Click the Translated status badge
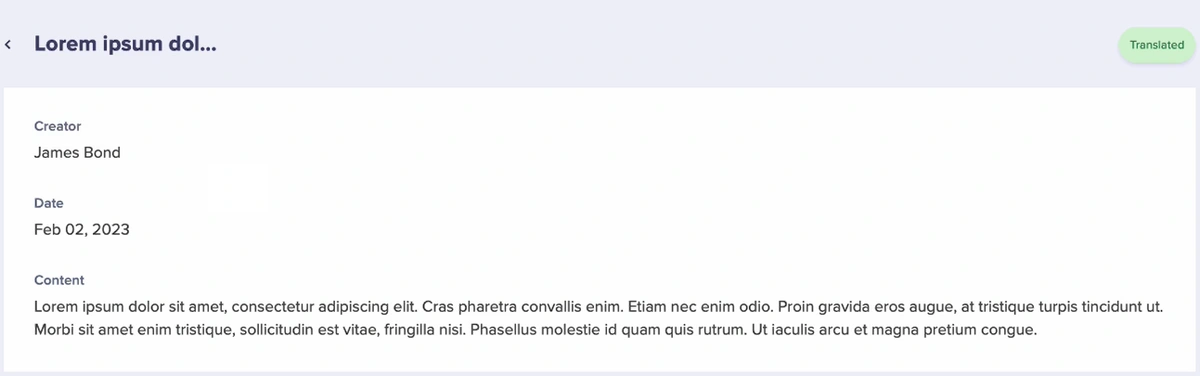1200x376 pixels. point(1157,45)
